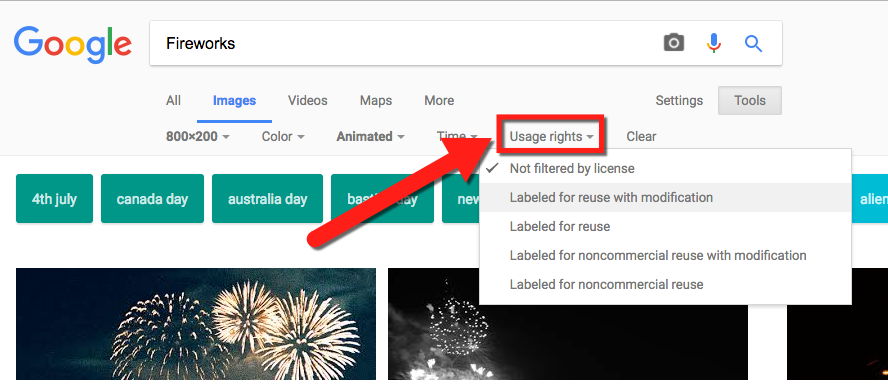The height and width of the screenshot is (392, 888).
Task: Switch to the Videos tab
Action: 308,101
